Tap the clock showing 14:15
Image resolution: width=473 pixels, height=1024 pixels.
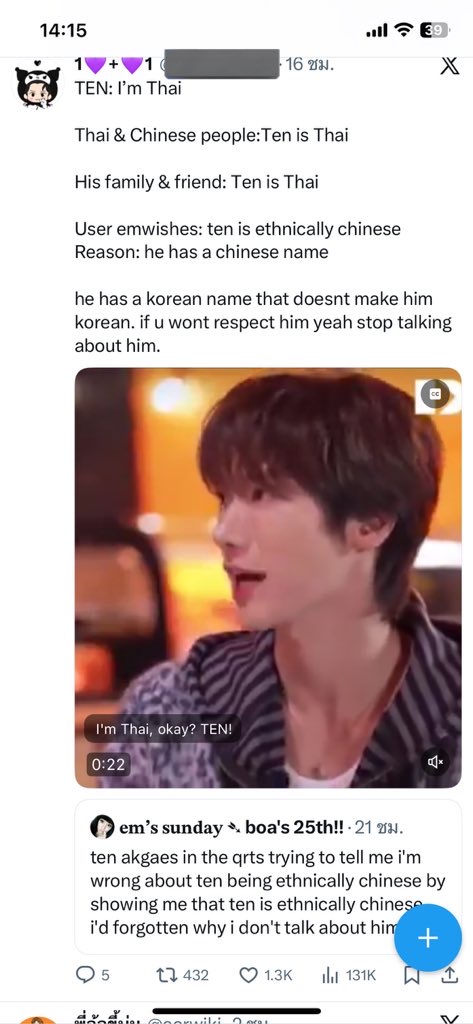pyautogui.click(x=63, y=30)
